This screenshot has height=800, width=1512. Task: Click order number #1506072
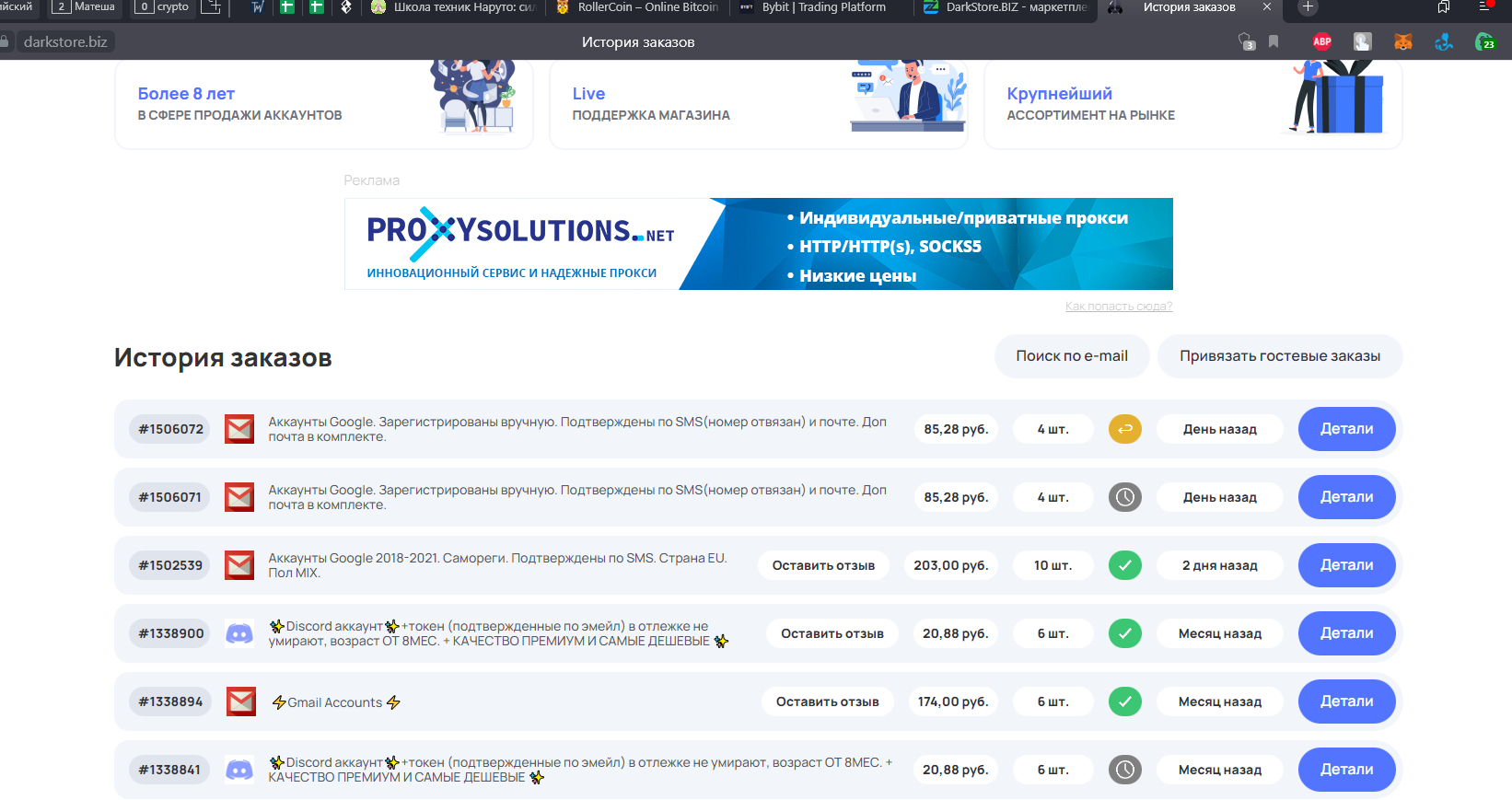tap(171, 429)
